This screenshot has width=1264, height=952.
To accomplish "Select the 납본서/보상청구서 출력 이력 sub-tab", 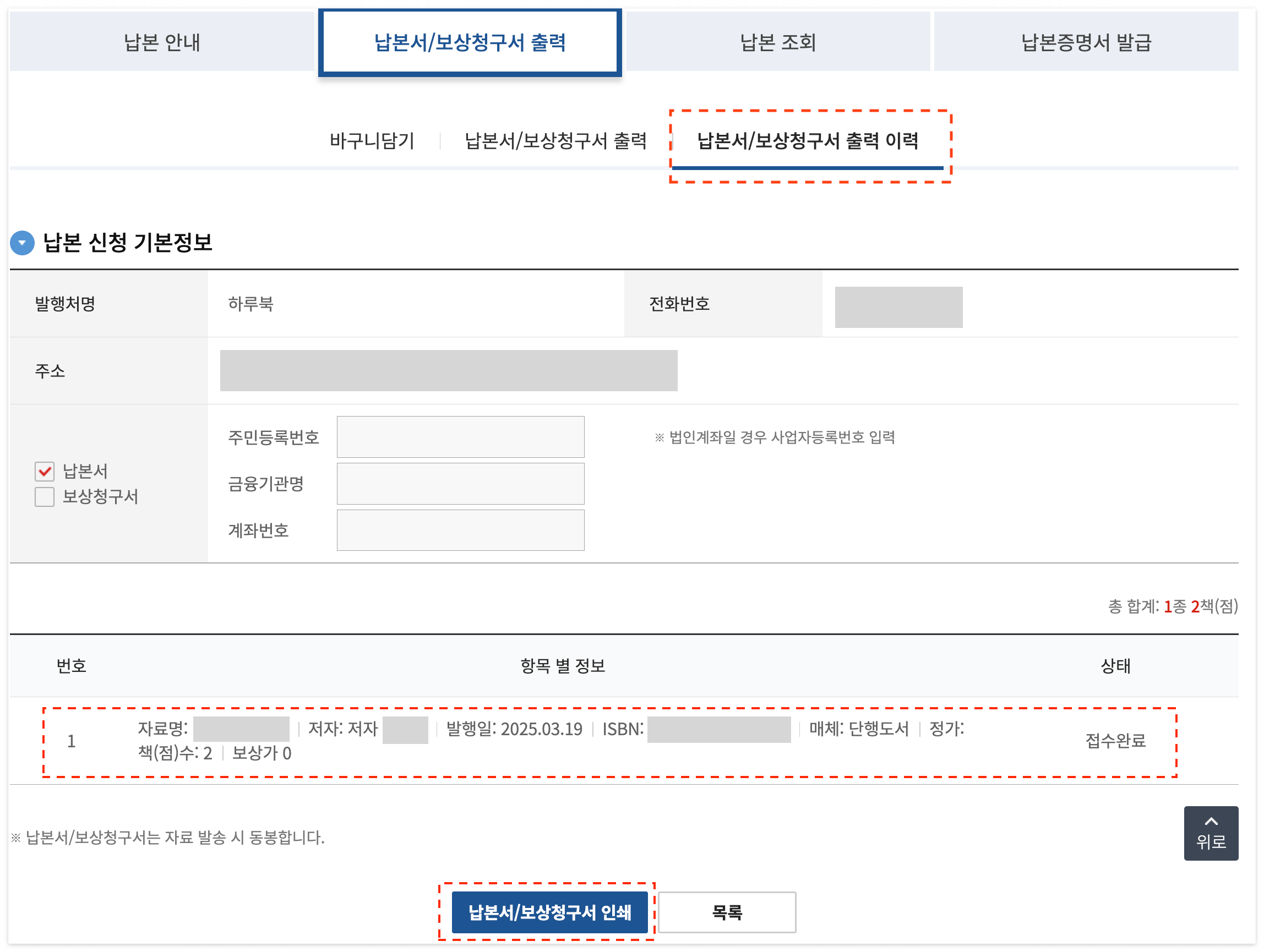I will pos(807,140).
